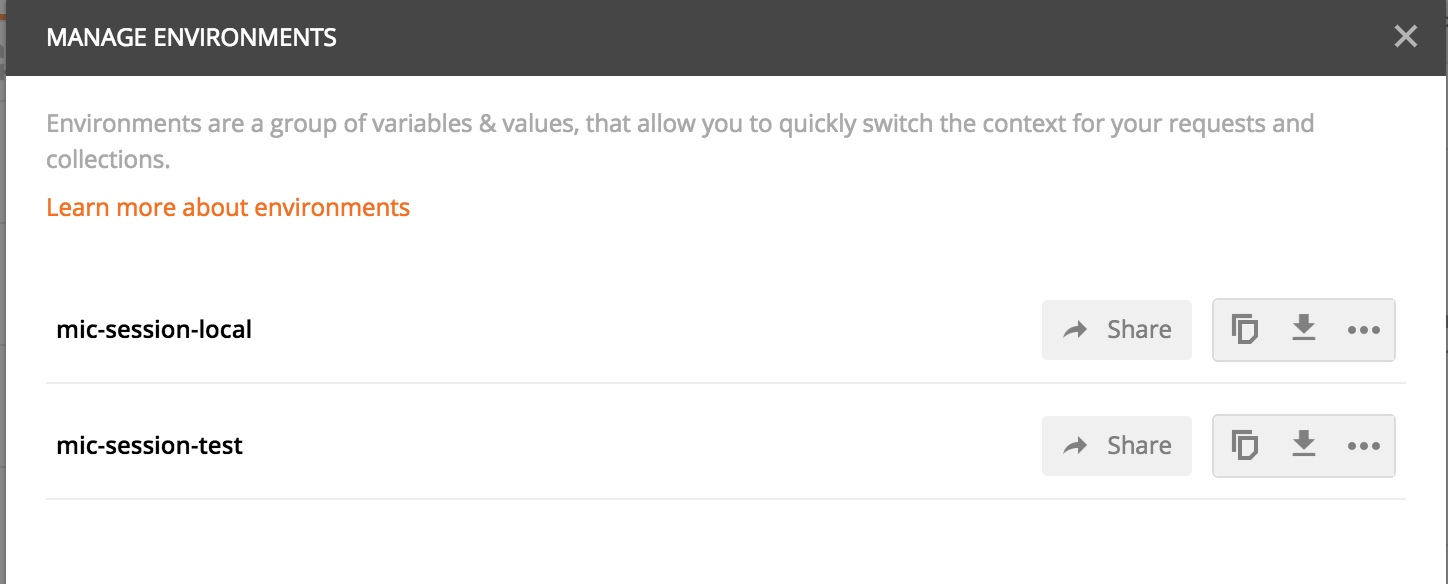Open more actions for mic-session-test
Image resolution: width=1448 pixels, height=584 pixels.
click(1364, 446)
